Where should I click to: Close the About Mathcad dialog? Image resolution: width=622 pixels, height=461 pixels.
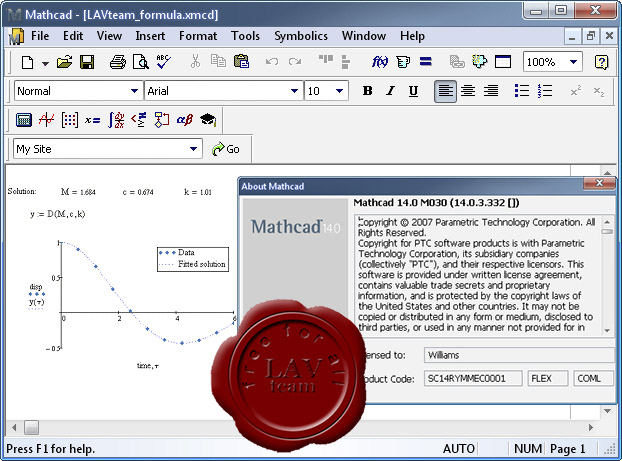599,183
